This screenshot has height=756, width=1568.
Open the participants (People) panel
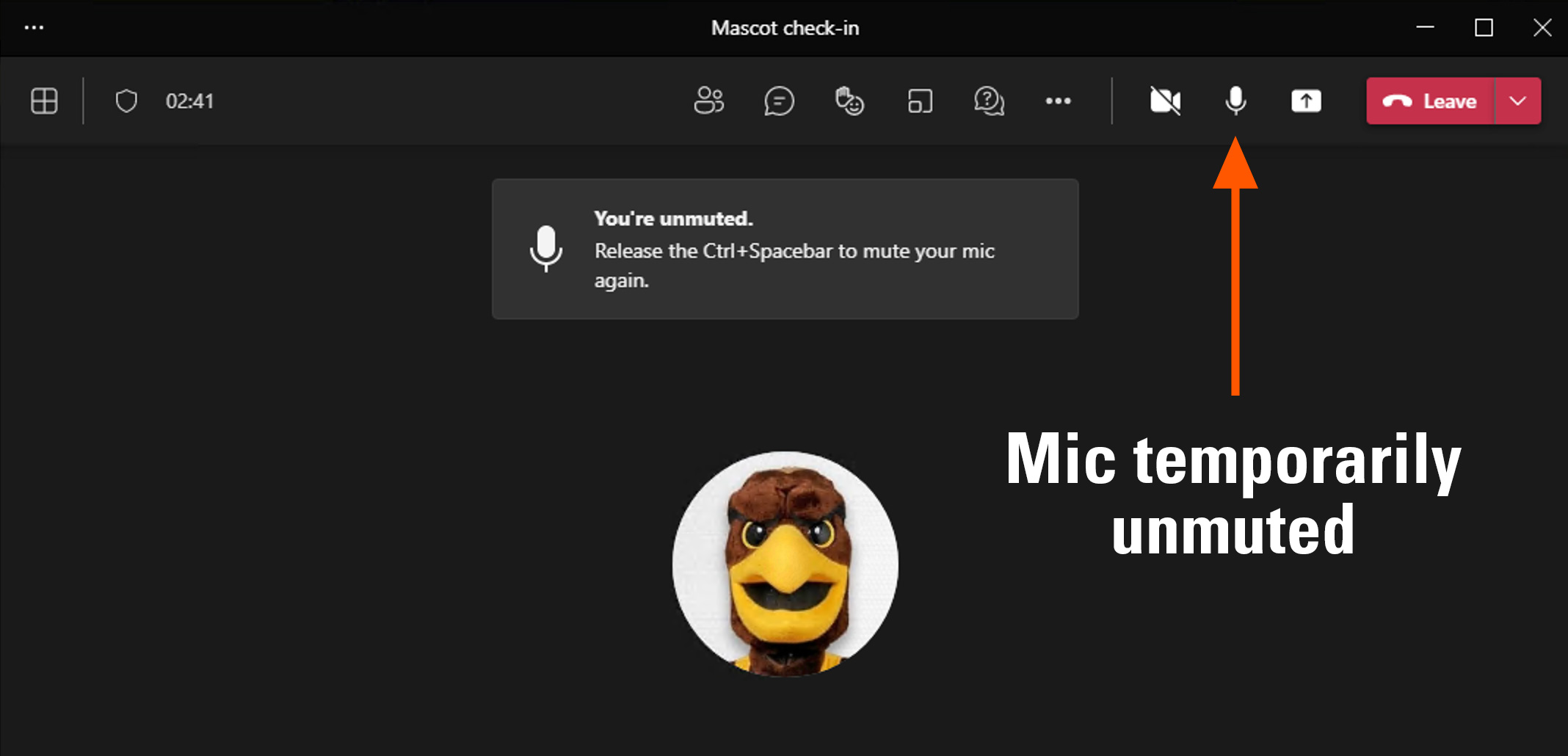pyautogui.click(x=708, y=101)
